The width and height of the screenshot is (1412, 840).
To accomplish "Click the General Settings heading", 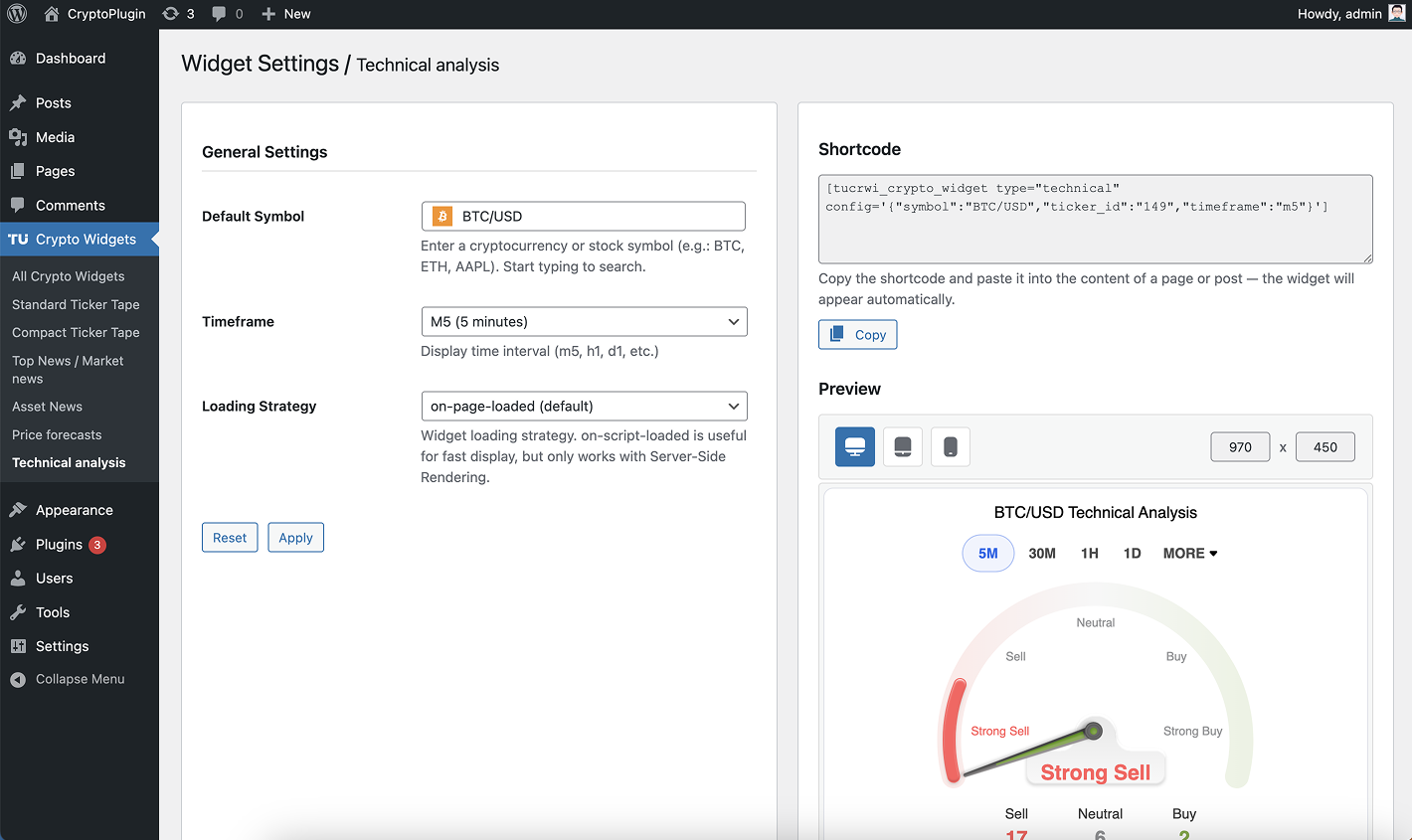I will pyautogui.click(x=265, y=152).
